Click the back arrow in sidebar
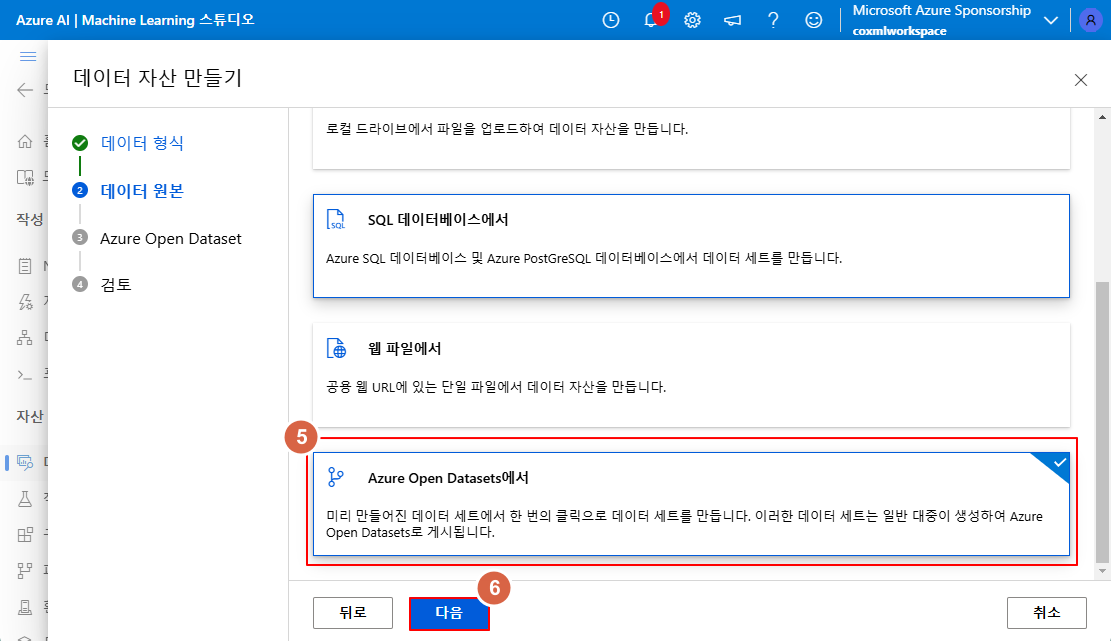Image resolution: width=1111 pixels, height=641 pixels. 25,89
